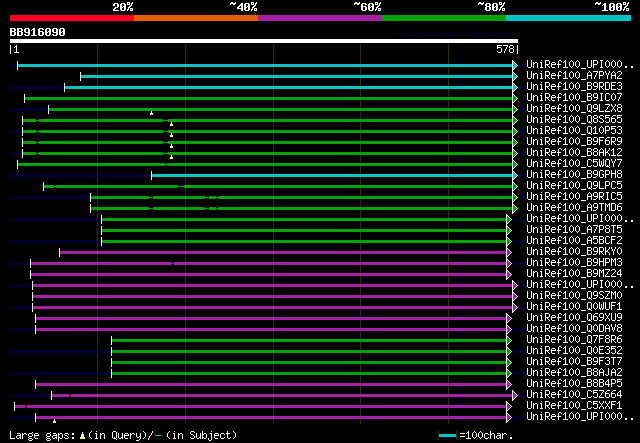This screenshot has width=640, height=443.
Task: Click the arrowhead of the UniRef100_A7PYA2 alignment
Action: pos(515,76)
